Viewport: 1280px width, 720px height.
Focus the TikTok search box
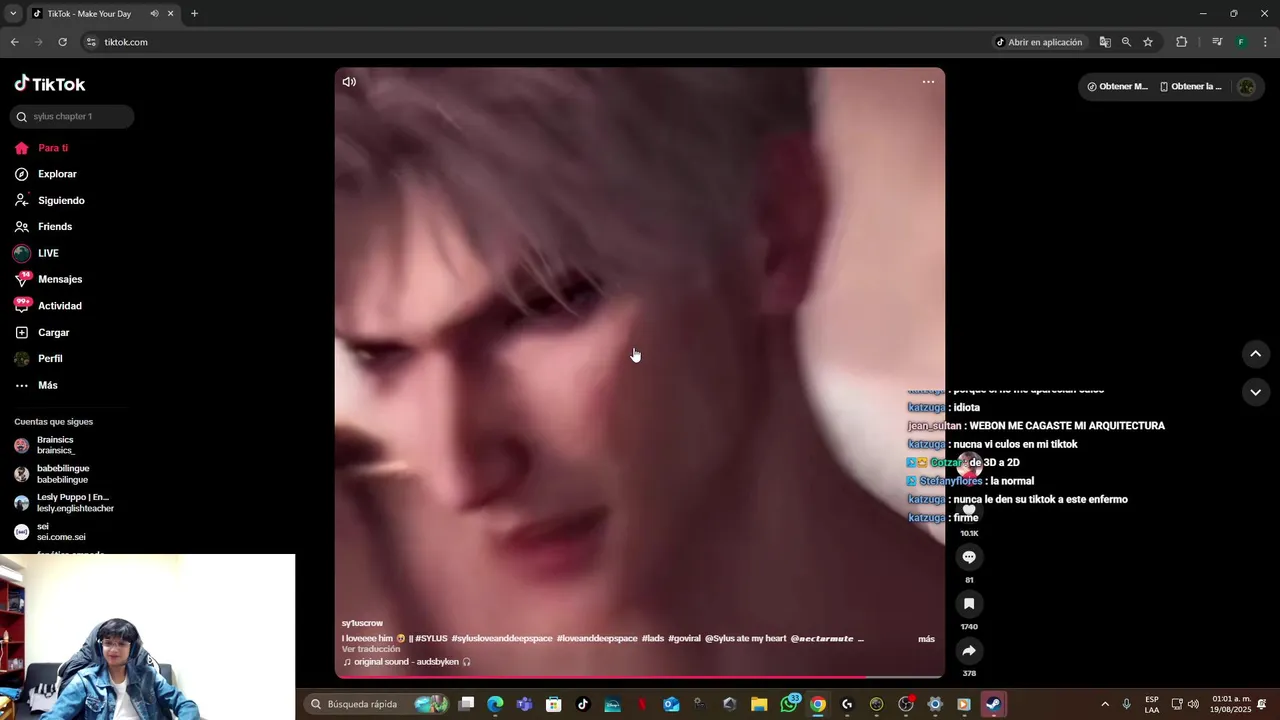point(72,116)
